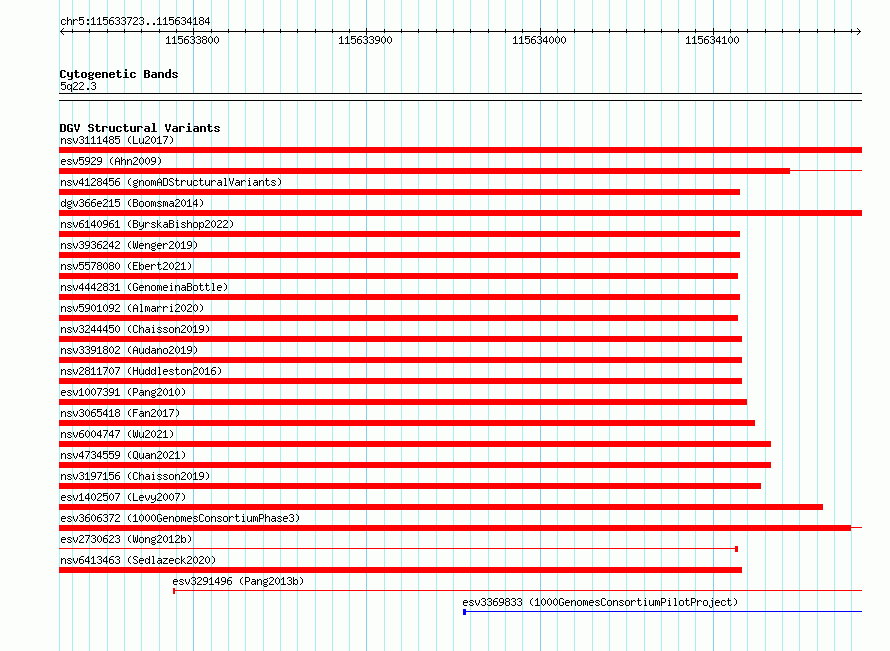Click the red end marker of esv2730623

point(736,549)
